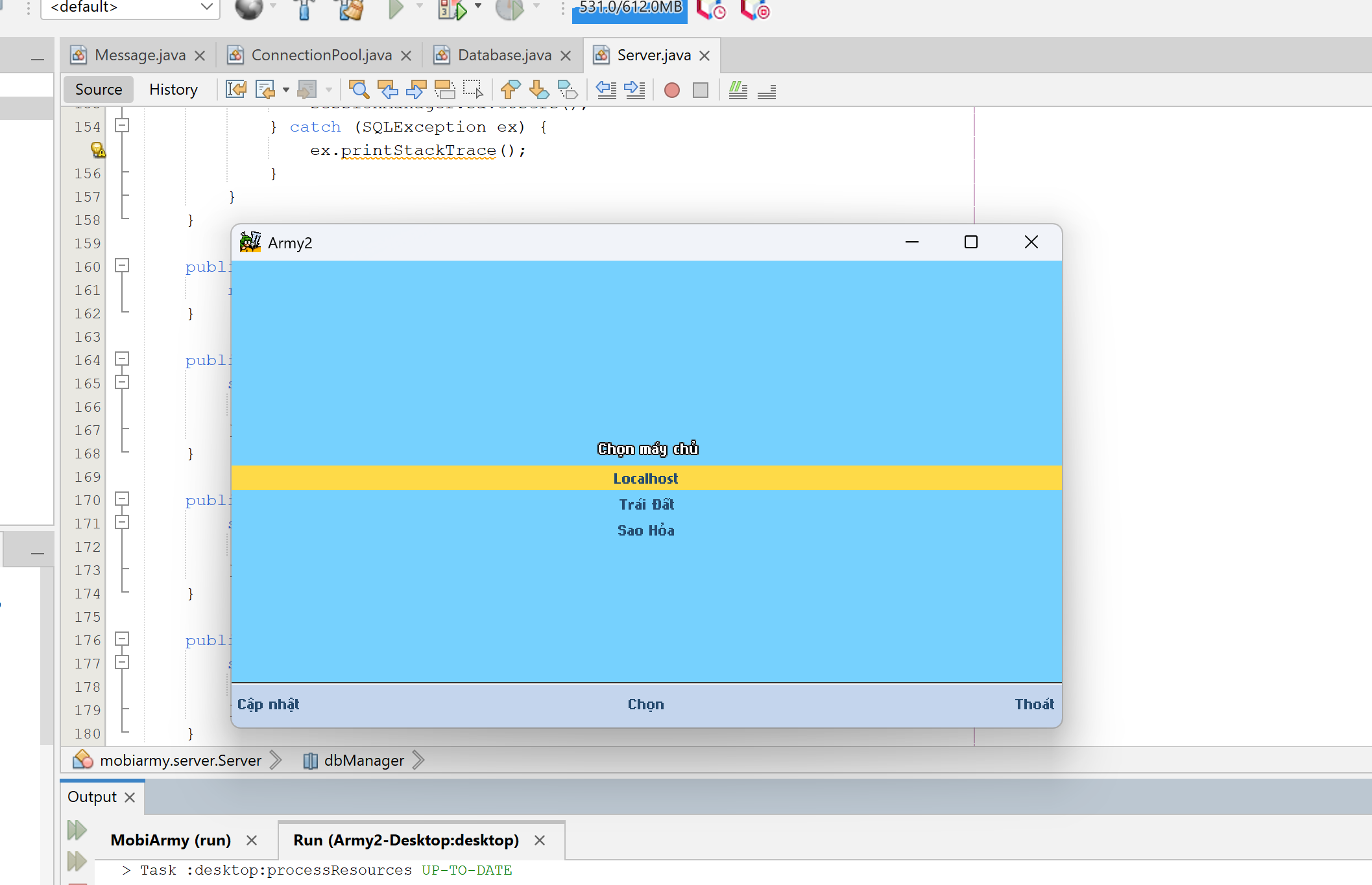The height and width of the screenshot is (885, 1372).
Task: Click the dbManager breadcrumb
Action: pos(364,760)
